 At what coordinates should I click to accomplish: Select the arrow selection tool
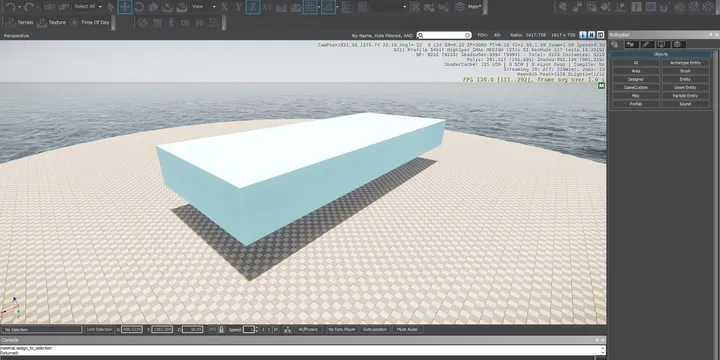click(x=111, y=7)
